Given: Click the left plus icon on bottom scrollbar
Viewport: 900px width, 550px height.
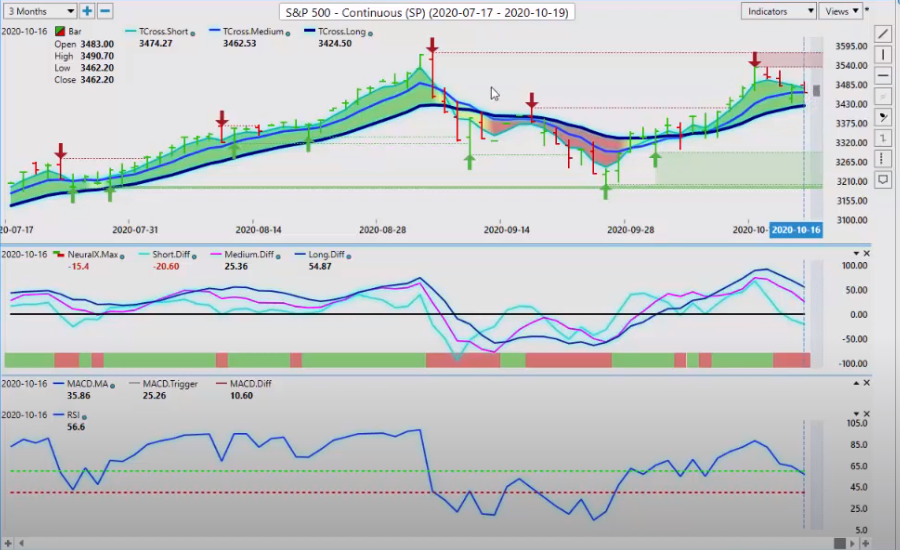Looking at the screenshot, I should click(8, 543).
